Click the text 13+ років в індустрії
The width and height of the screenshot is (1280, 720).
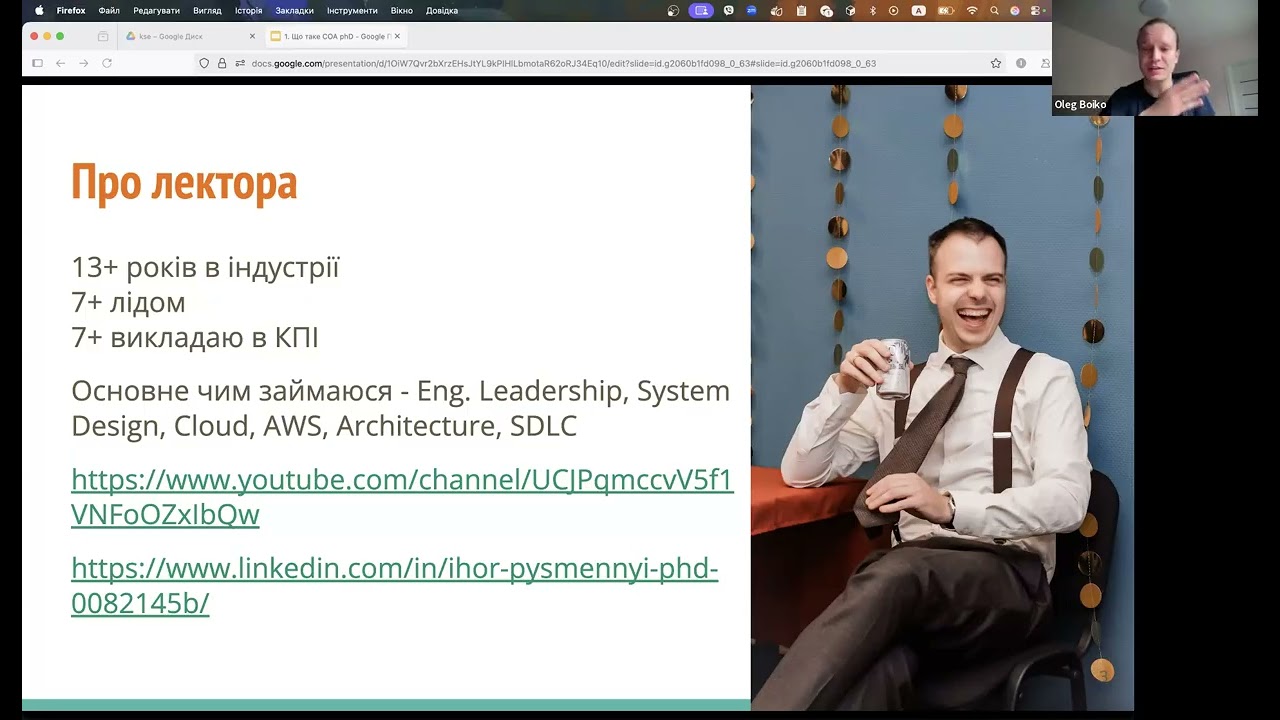(205, 268)
